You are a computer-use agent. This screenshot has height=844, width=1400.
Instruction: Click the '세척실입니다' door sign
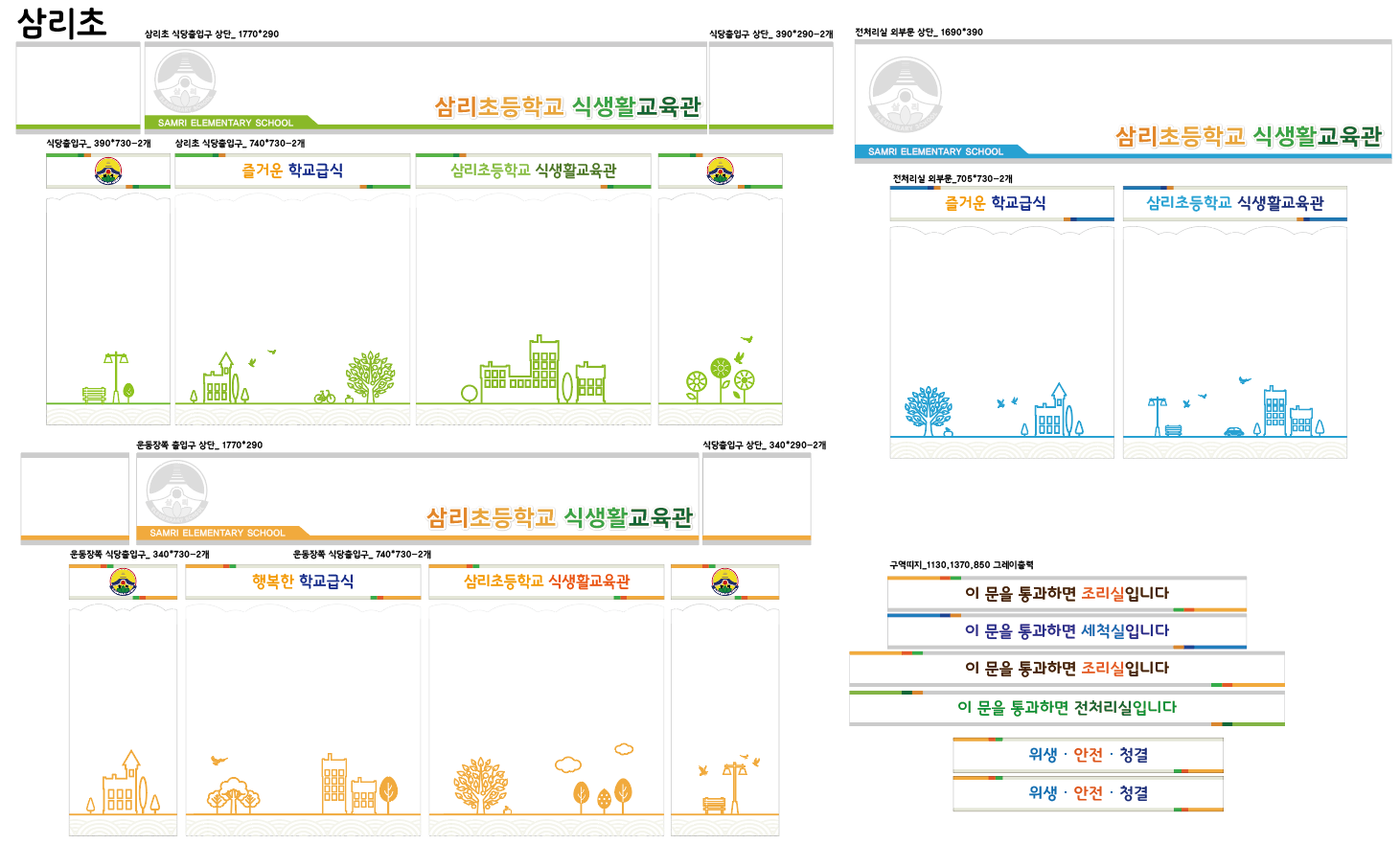[1067, 630]
